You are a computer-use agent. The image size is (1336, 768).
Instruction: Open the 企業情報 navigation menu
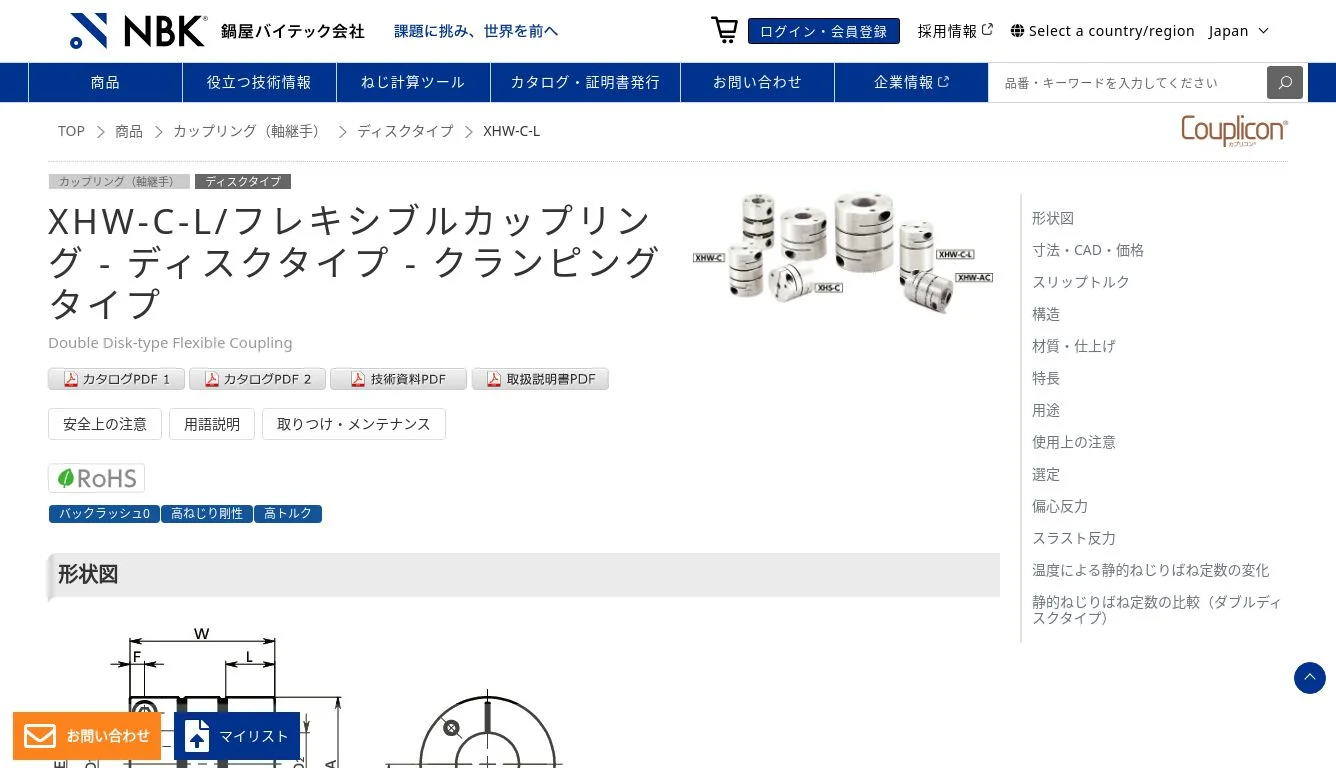tap(911, 82)
